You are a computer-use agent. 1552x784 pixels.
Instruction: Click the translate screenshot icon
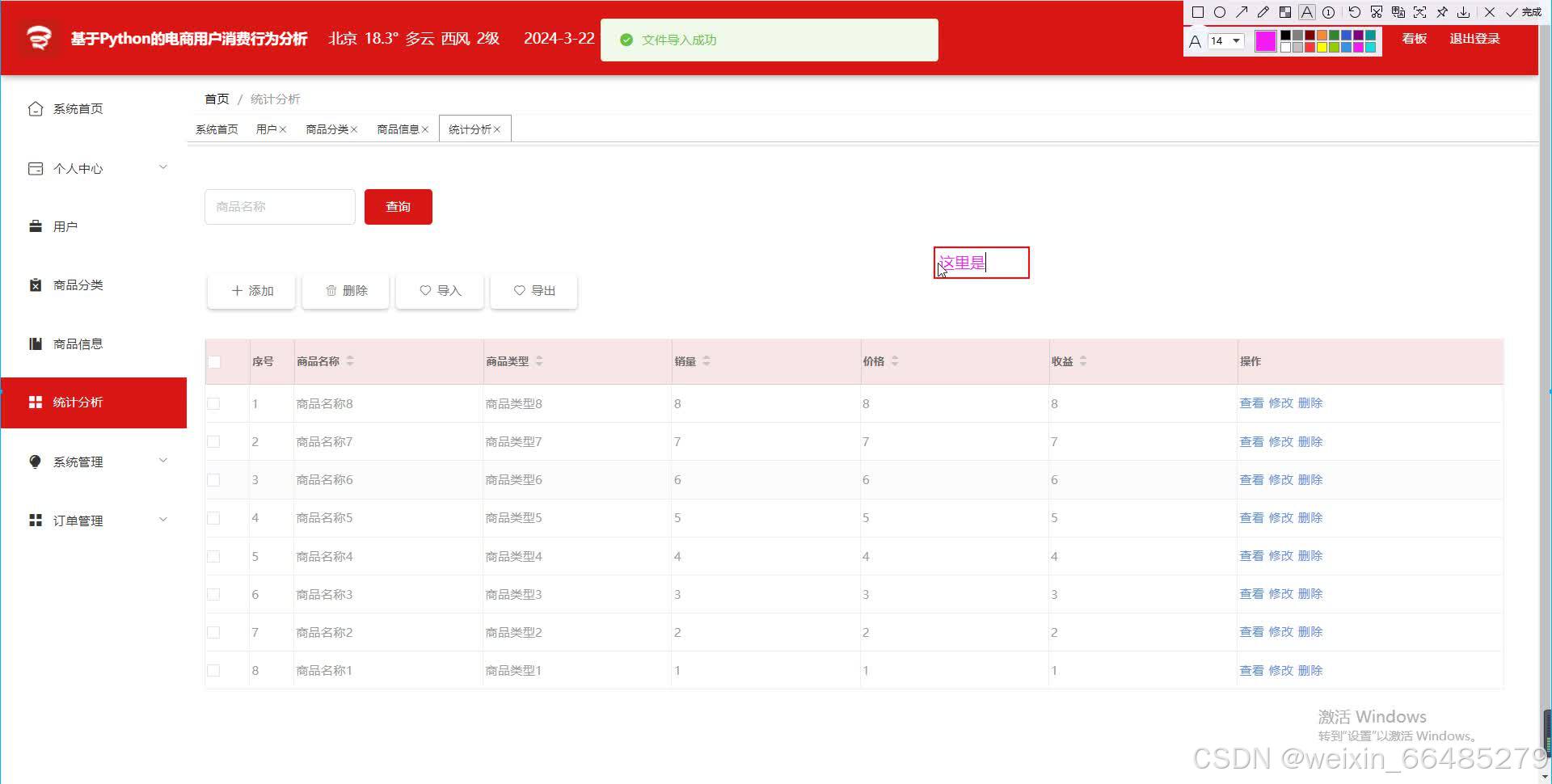coord(1398,12)
